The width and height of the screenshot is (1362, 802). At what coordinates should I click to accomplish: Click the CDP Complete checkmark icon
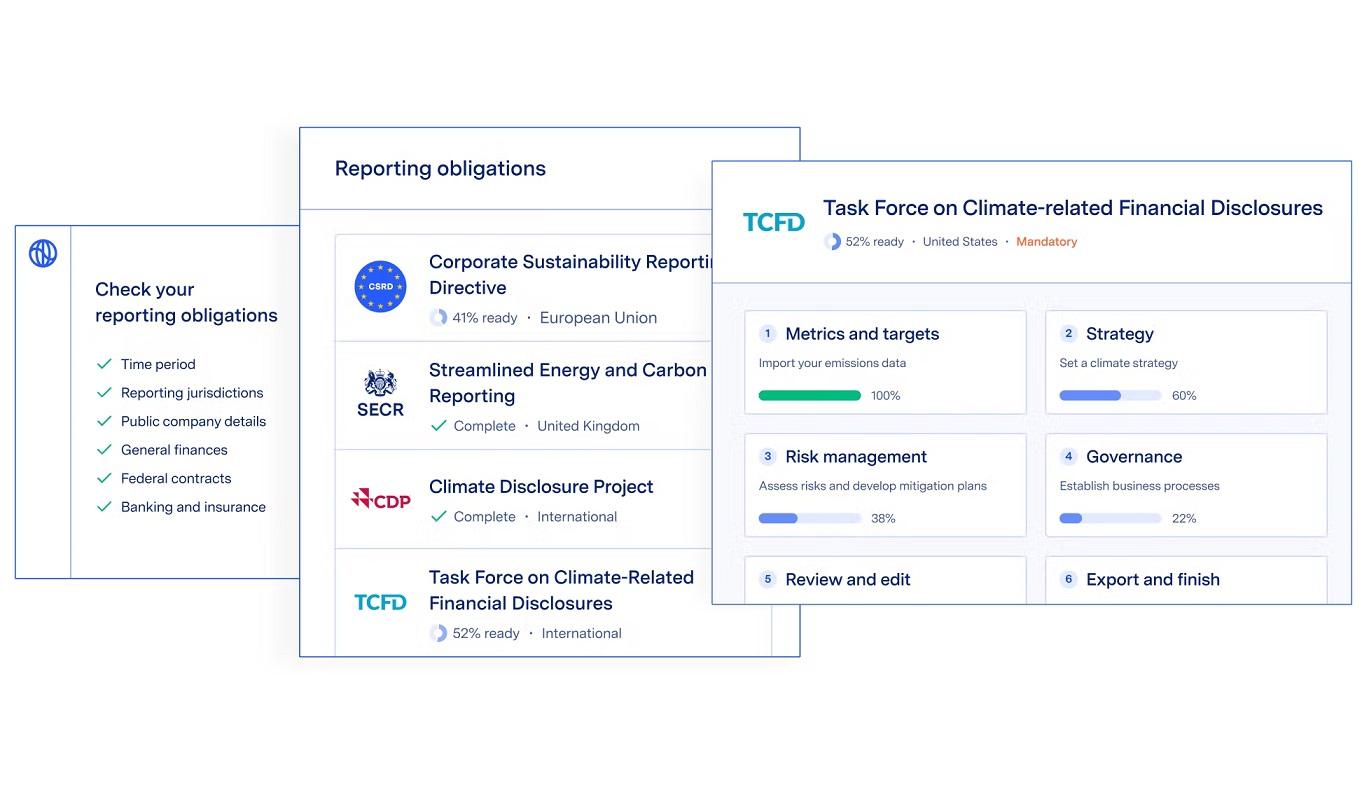pyautogui.click(x=438, y=517)
